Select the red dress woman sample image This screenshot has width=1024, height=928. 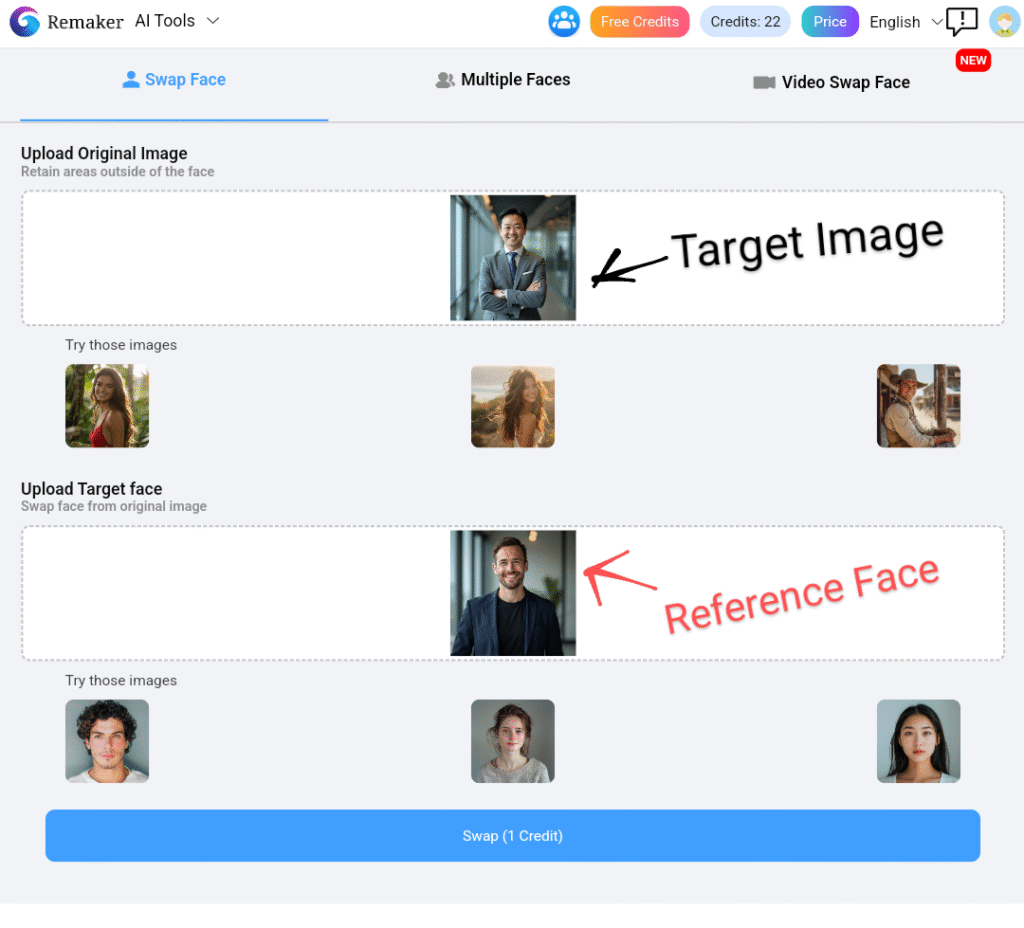[x=107, y=406]
